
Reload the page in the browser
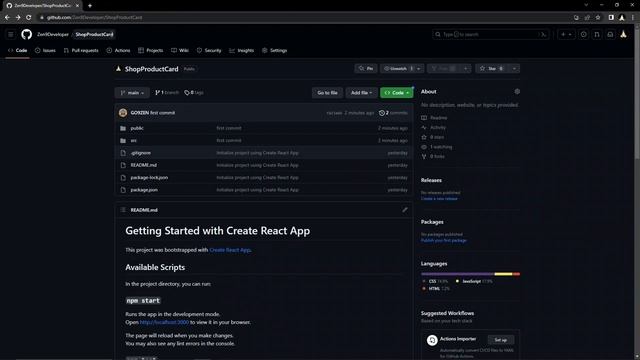click(x=29, y=18)
